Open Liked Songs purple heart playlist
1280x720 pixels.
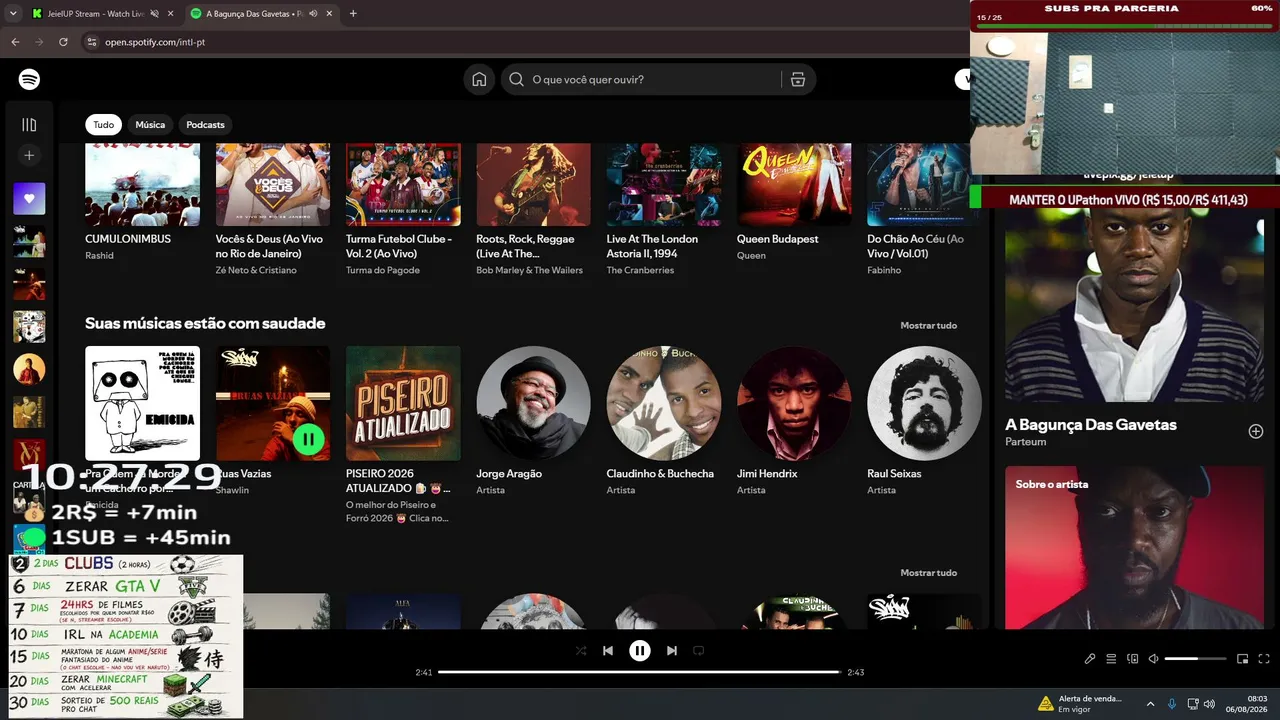[29, 198]
